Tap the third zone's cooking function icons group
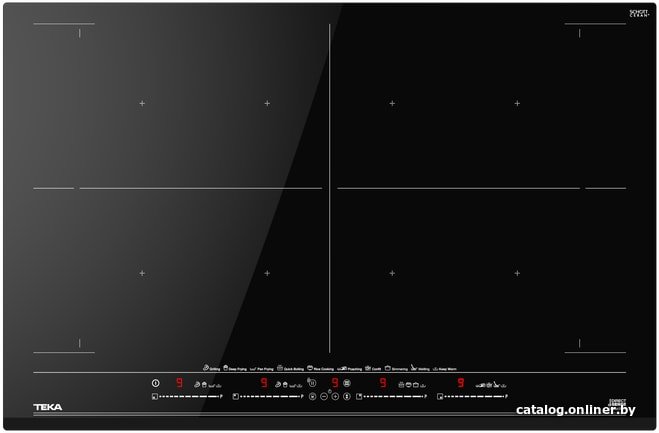 click(x=412, y=385)
